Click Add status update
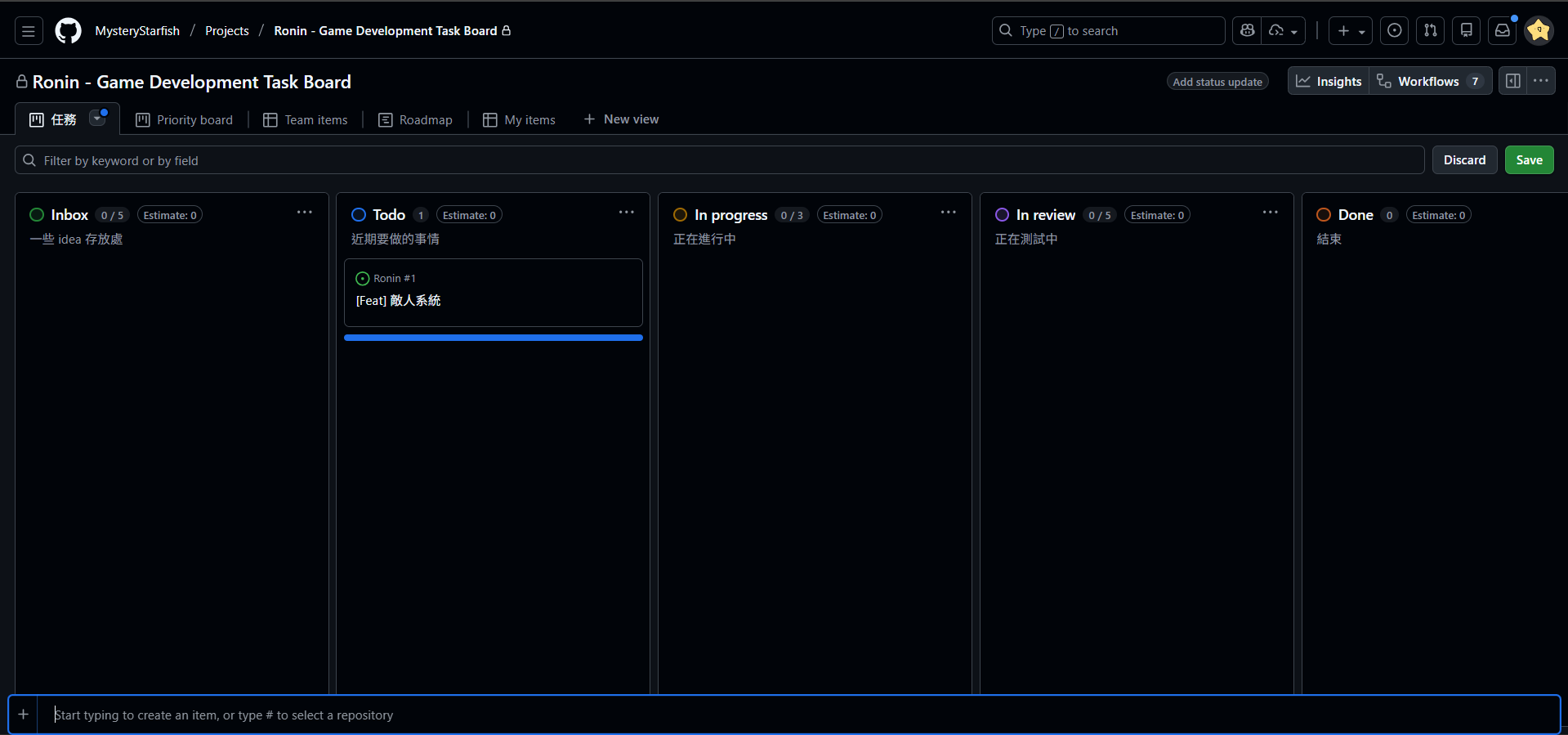 click(1217, 82)
